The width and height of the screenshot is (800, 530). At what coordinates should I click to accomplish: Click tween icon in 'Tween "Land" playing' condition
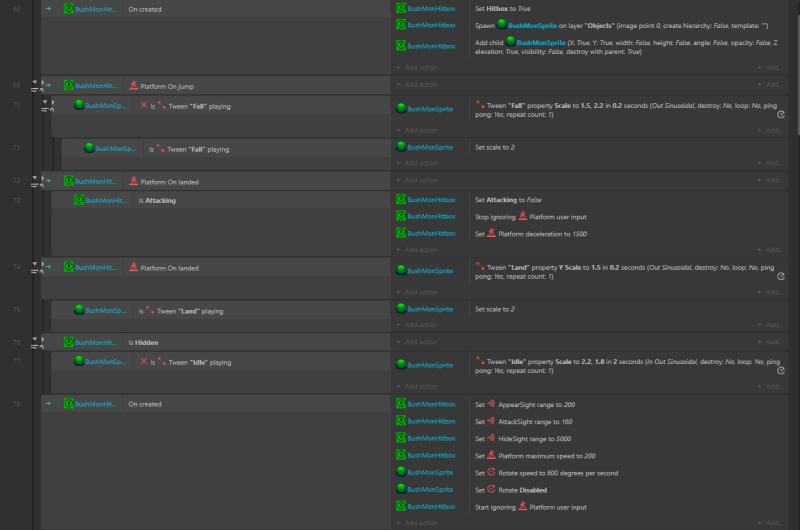coord(150,310)
